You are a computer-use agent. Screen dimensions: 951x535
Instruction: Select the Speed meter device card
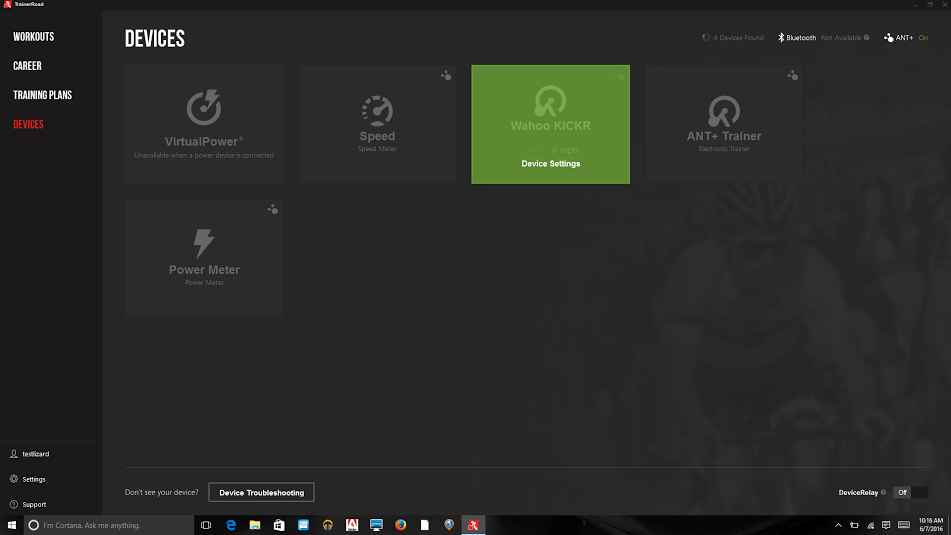tap(377, 124)
